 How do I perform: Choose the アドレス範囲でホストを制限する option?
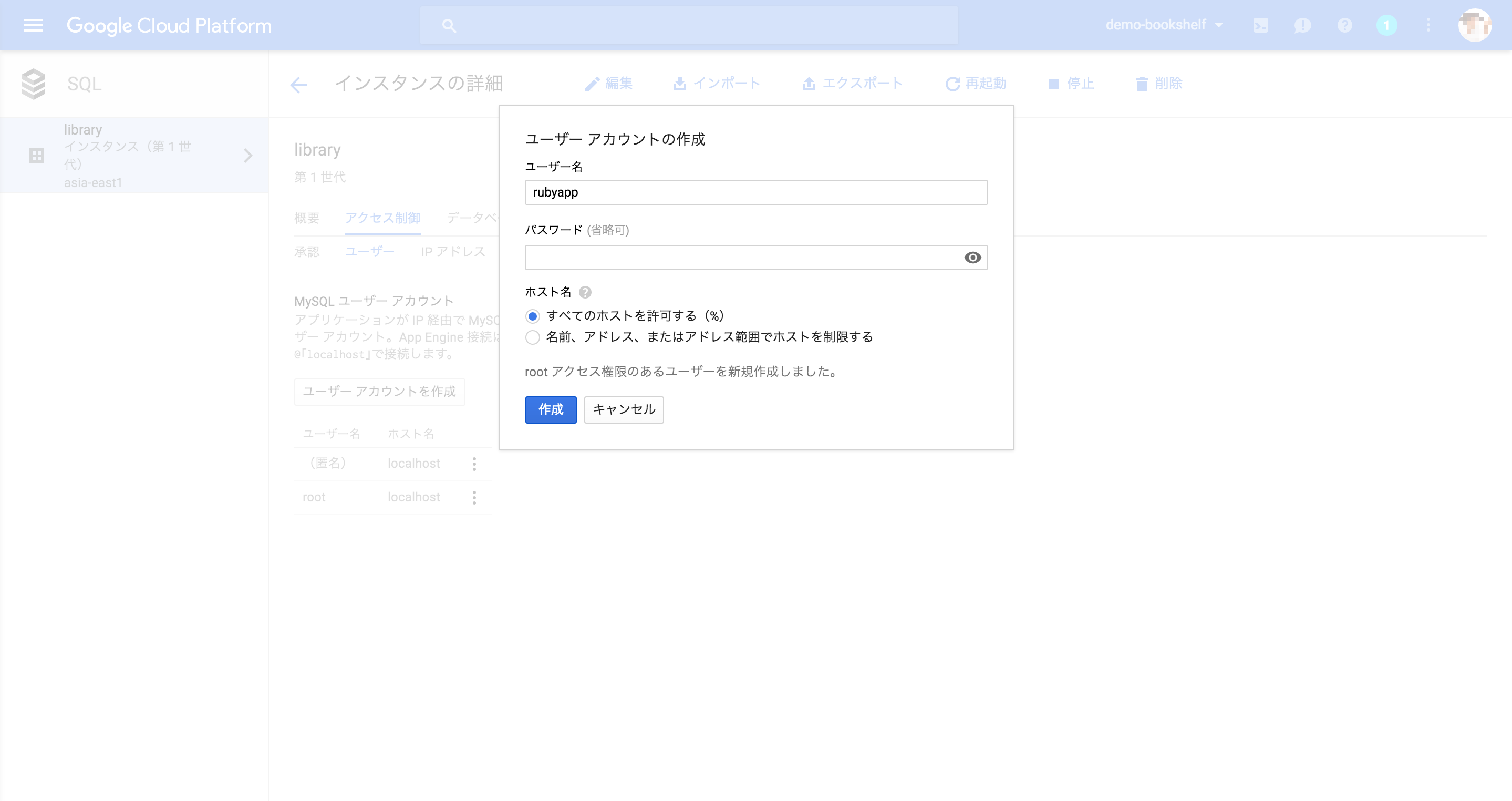[532, 337]
